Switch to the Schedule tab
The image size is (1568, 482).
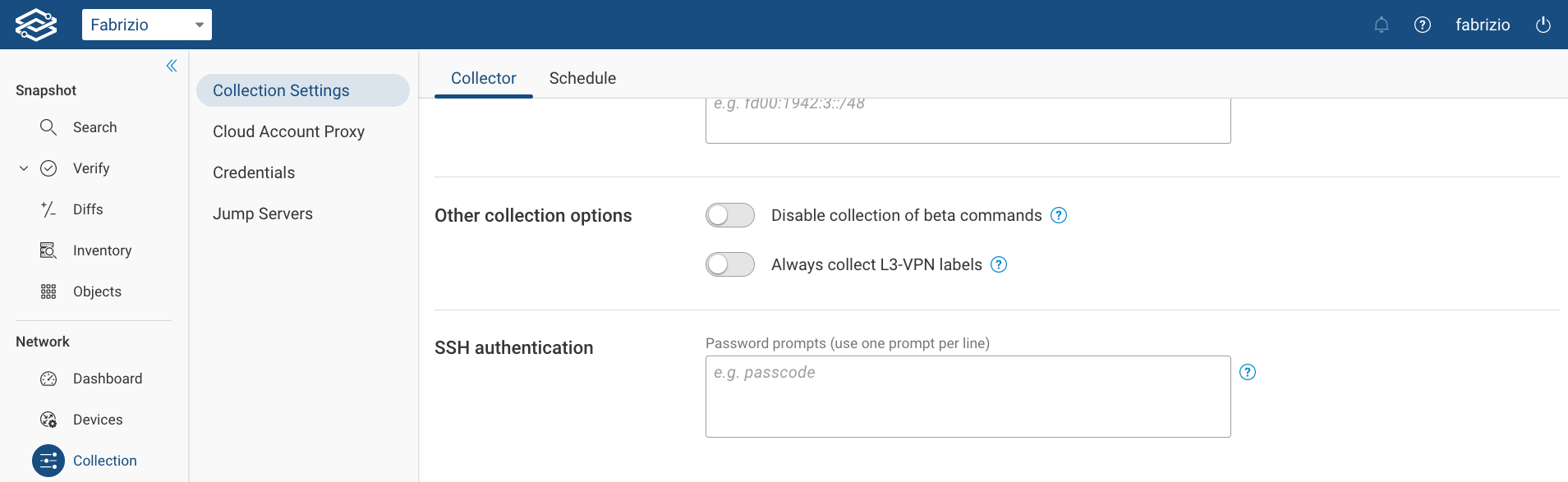[582, 78]
